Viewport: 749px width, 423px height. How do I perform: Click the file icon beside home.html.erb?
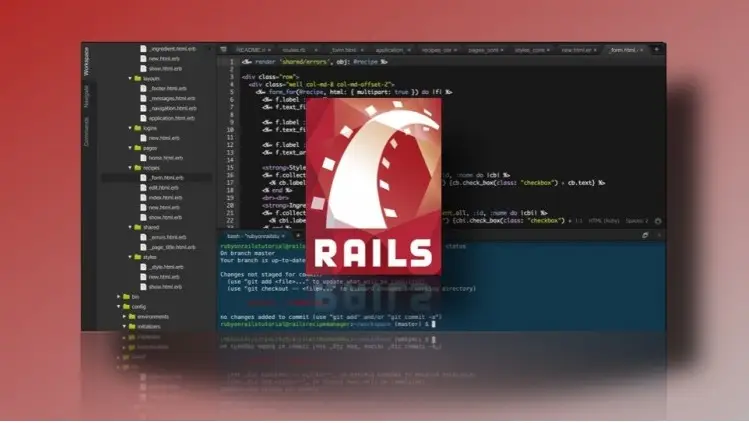click(x=143, y=158)
